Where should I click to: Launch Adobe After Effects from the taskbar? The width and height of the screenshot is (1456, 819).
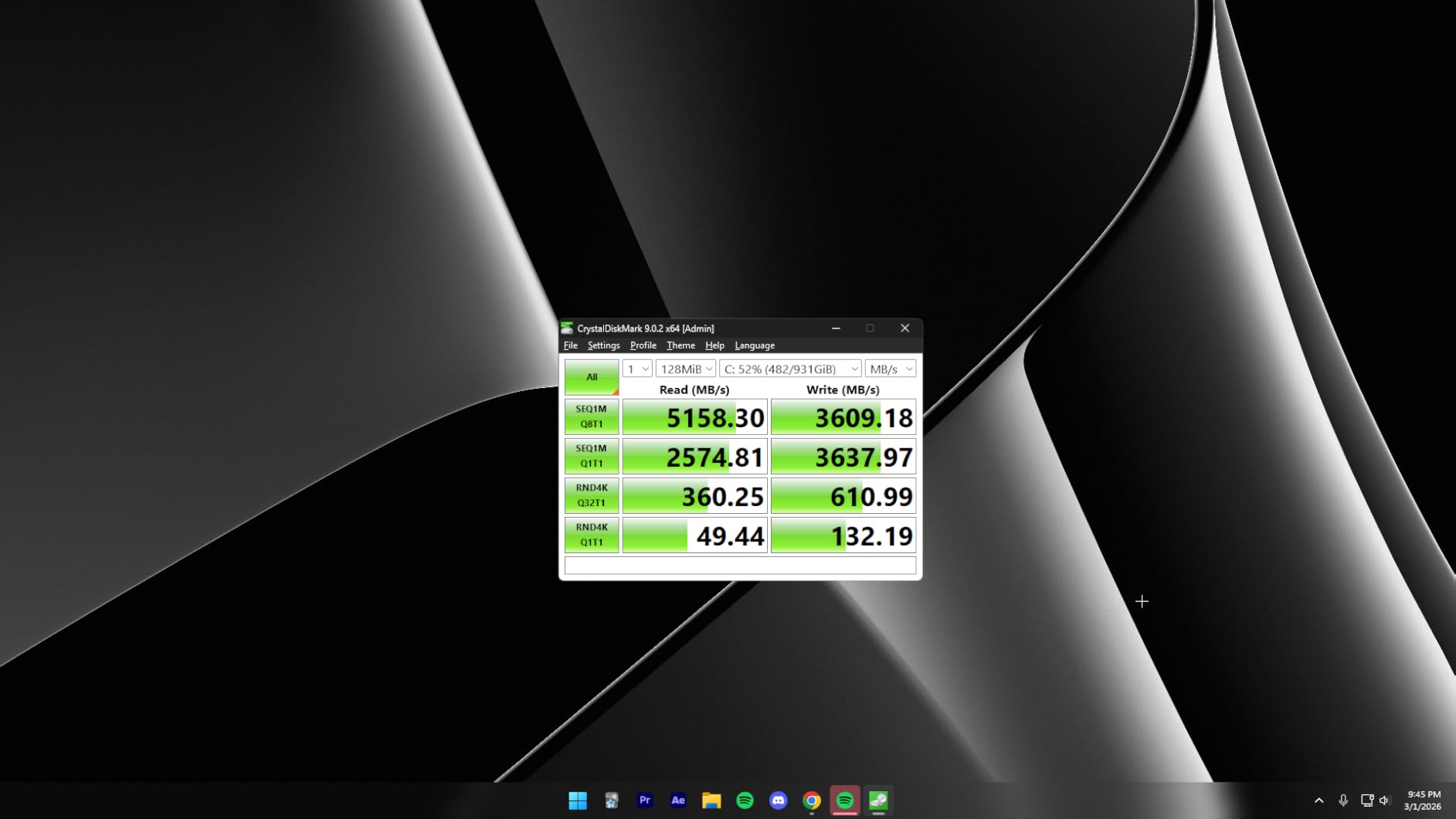coord(678,800)
